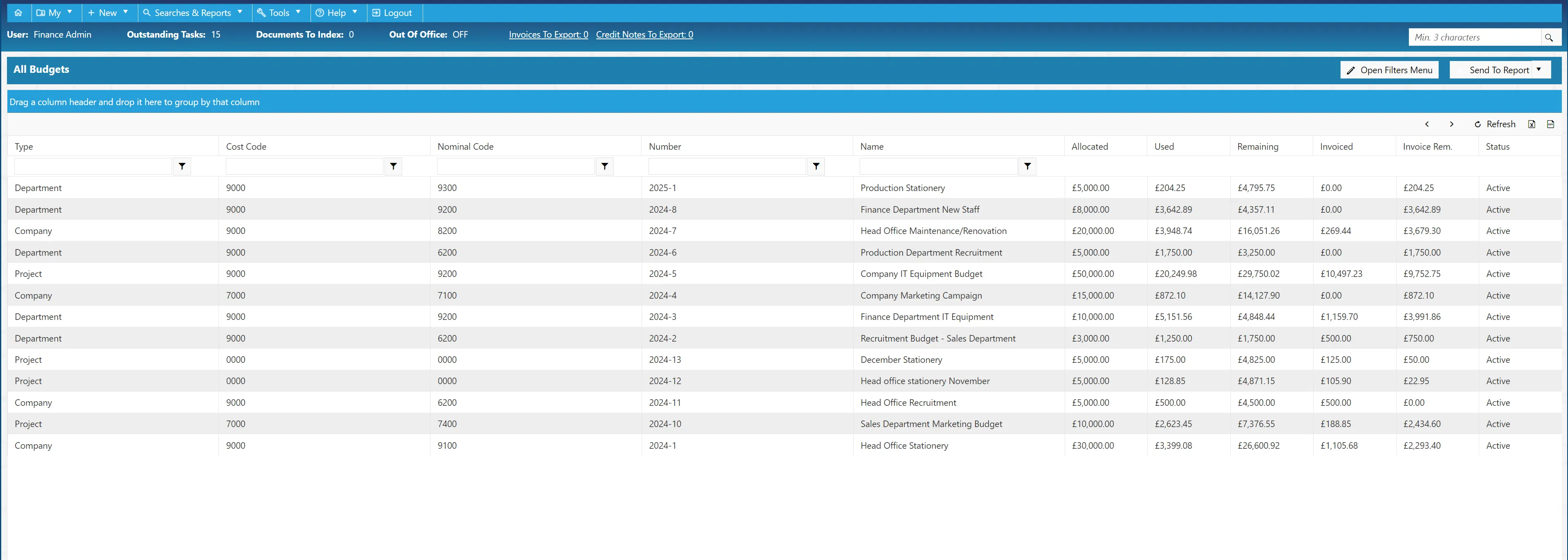The image size is (1568, 560).
Task: Click Logout
Action: click(x=392, y=13)
